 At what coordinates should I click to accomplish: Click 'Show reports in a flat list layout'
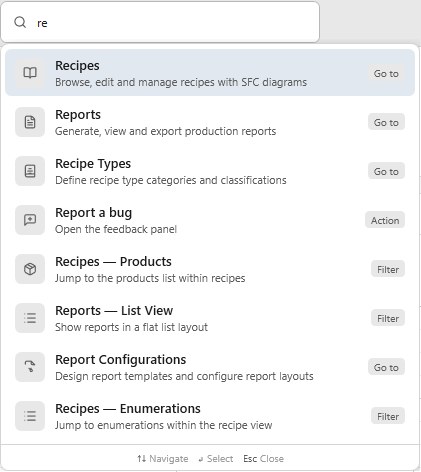[131, 327]
